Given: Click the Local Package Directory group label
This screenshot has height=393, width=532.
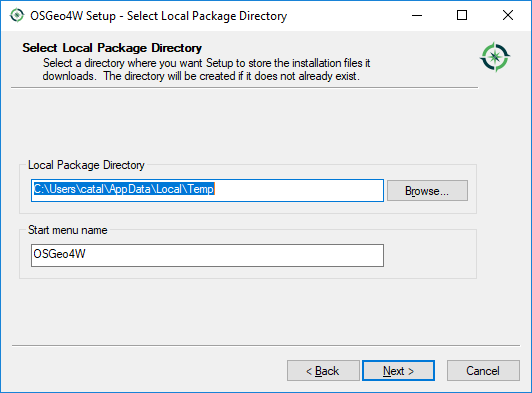Looking at the screenshot, I should 86,165.
